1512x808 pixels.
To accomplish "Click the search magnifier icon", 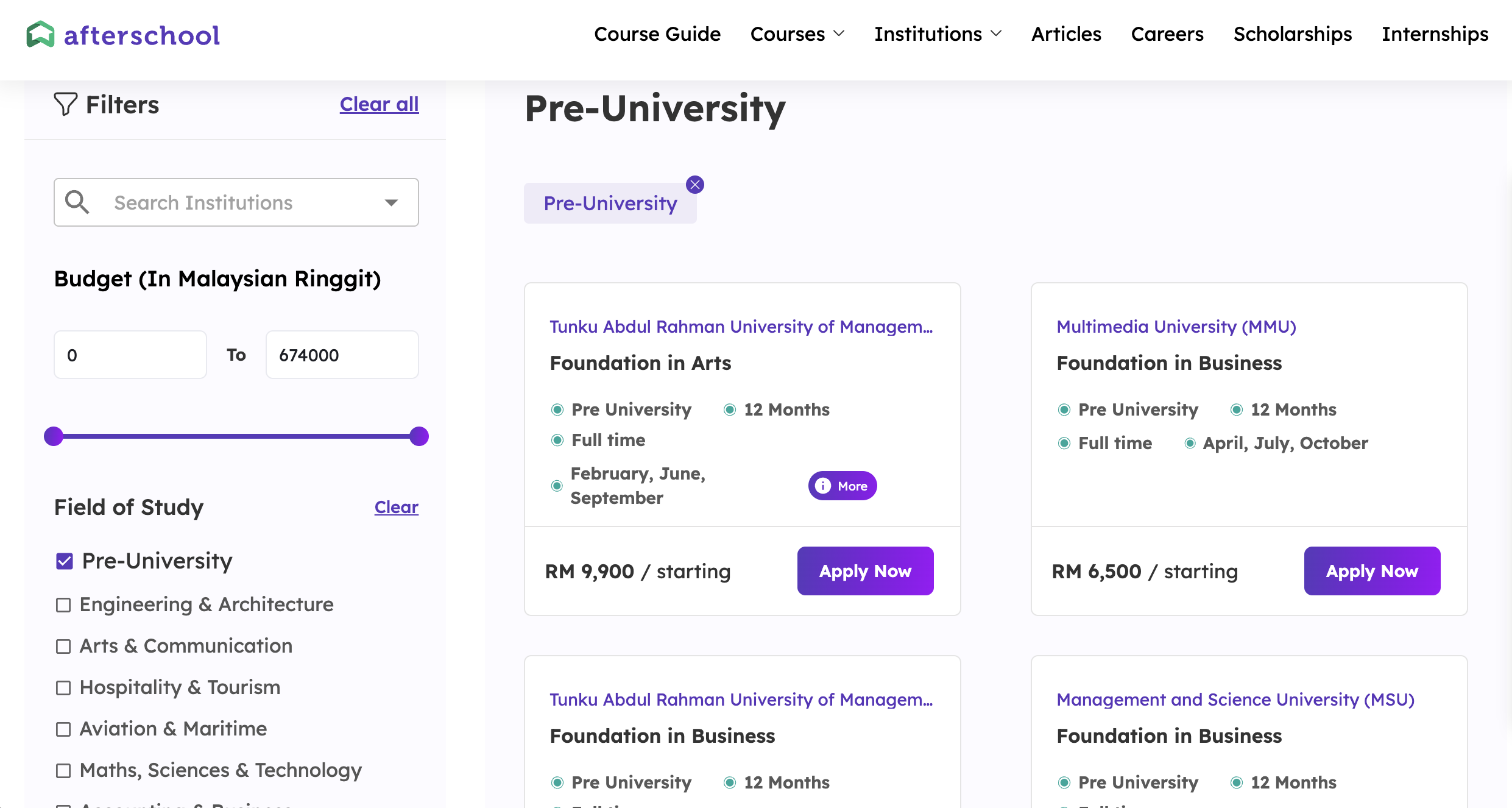I will pyautogui.click(x=77, y=202).
